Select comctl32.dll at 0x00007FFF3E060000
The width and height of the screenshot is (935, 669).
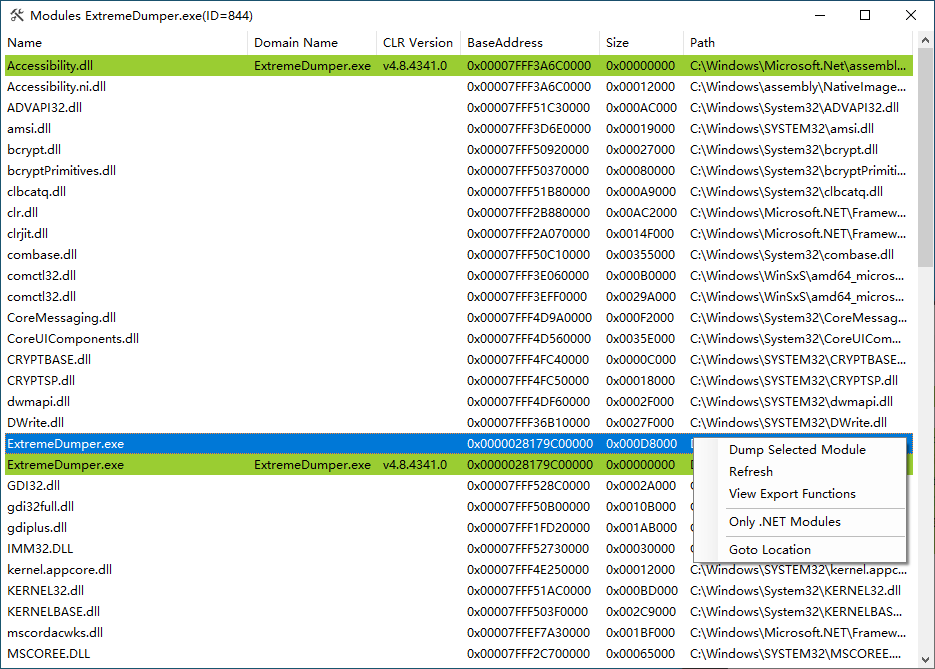point(459,275)
